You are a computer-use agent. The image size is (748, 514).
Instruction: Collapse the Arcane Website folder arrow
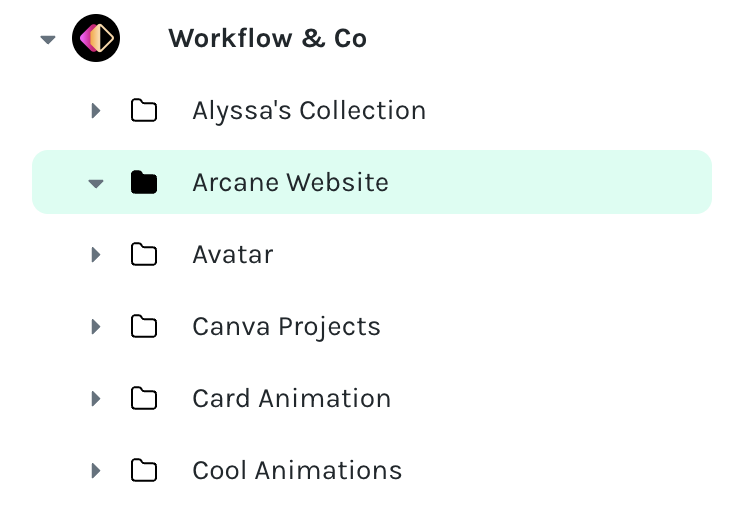(x=96, y=183)
